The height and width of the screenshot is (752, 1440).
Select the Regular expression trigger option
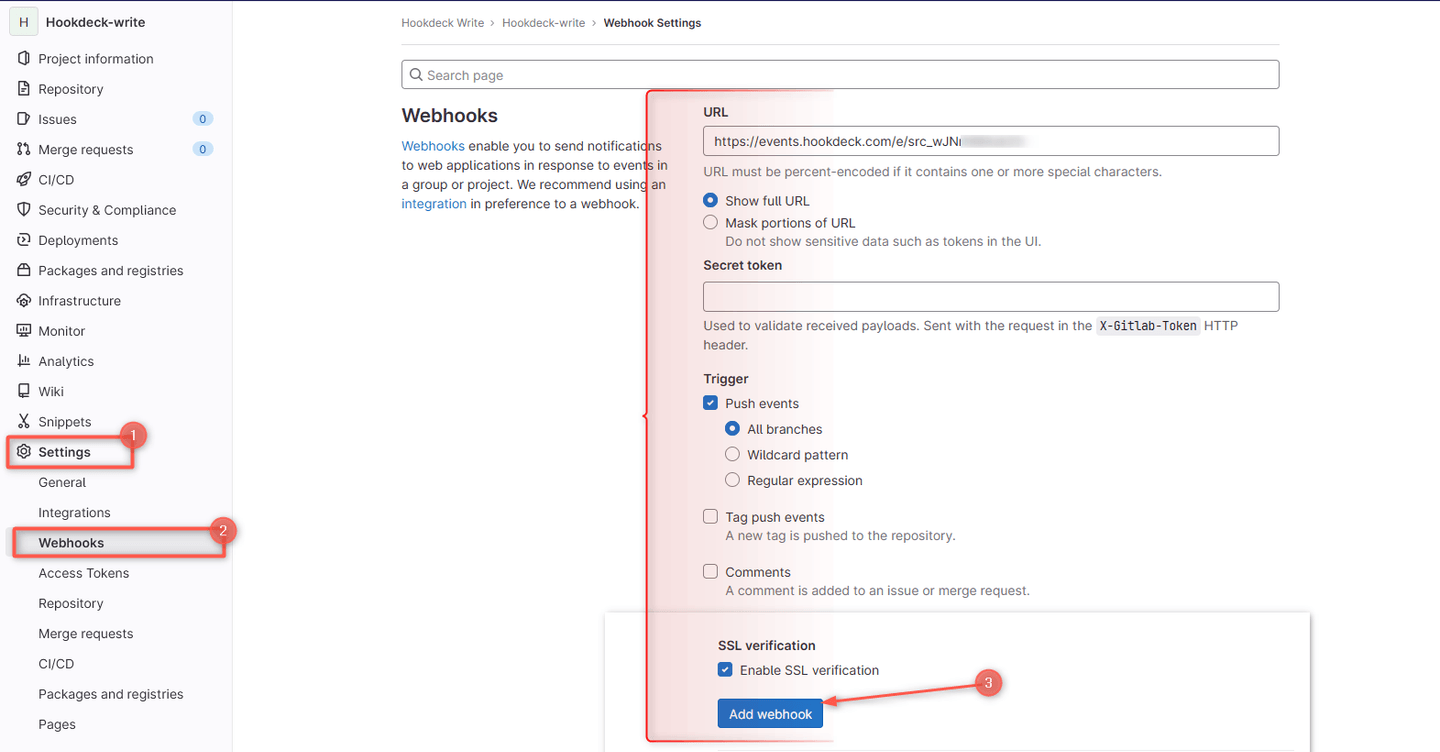(x=732, y=480)
